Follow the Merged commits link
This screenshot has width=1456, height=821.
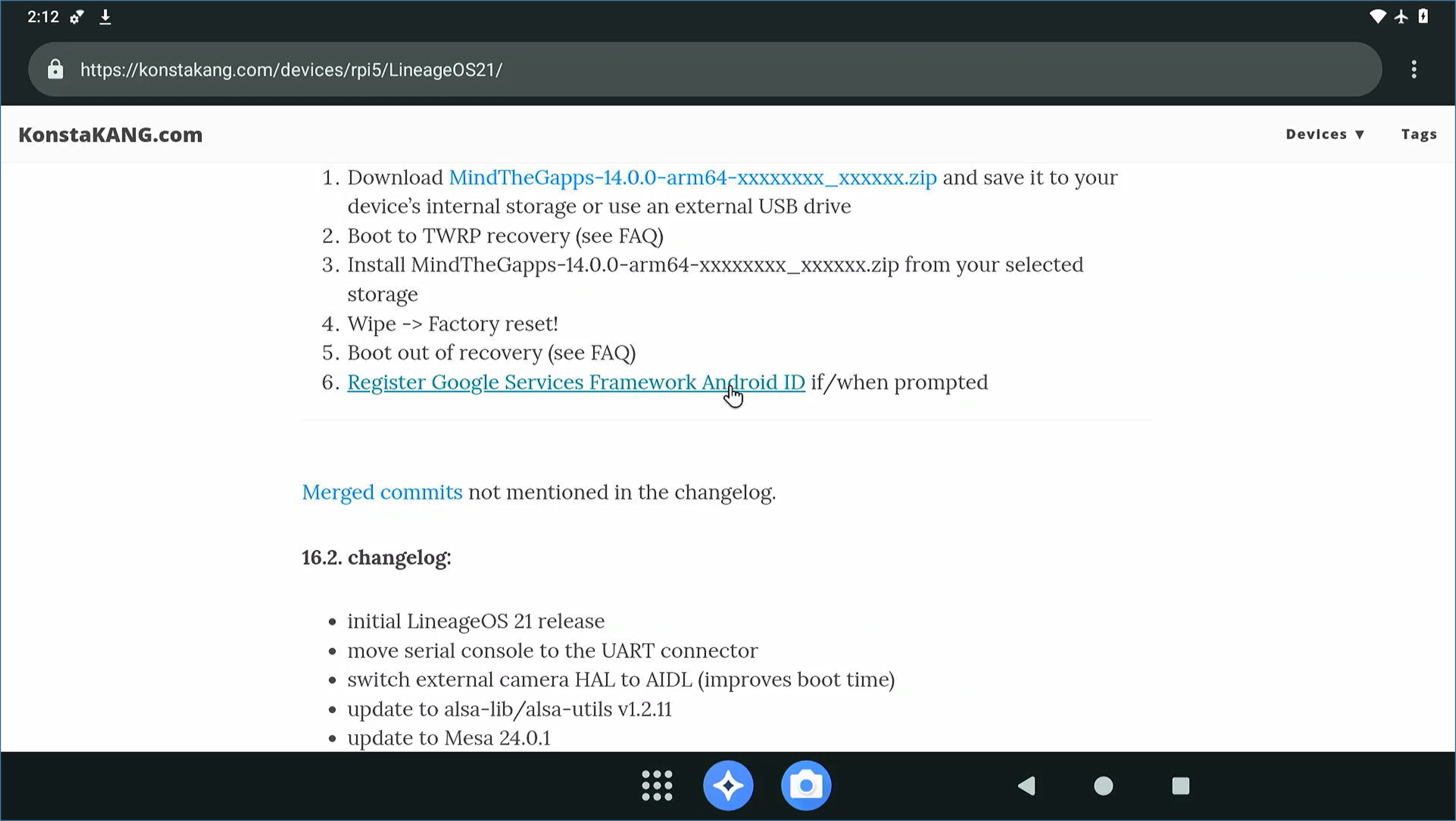click(x=382, y=492)
